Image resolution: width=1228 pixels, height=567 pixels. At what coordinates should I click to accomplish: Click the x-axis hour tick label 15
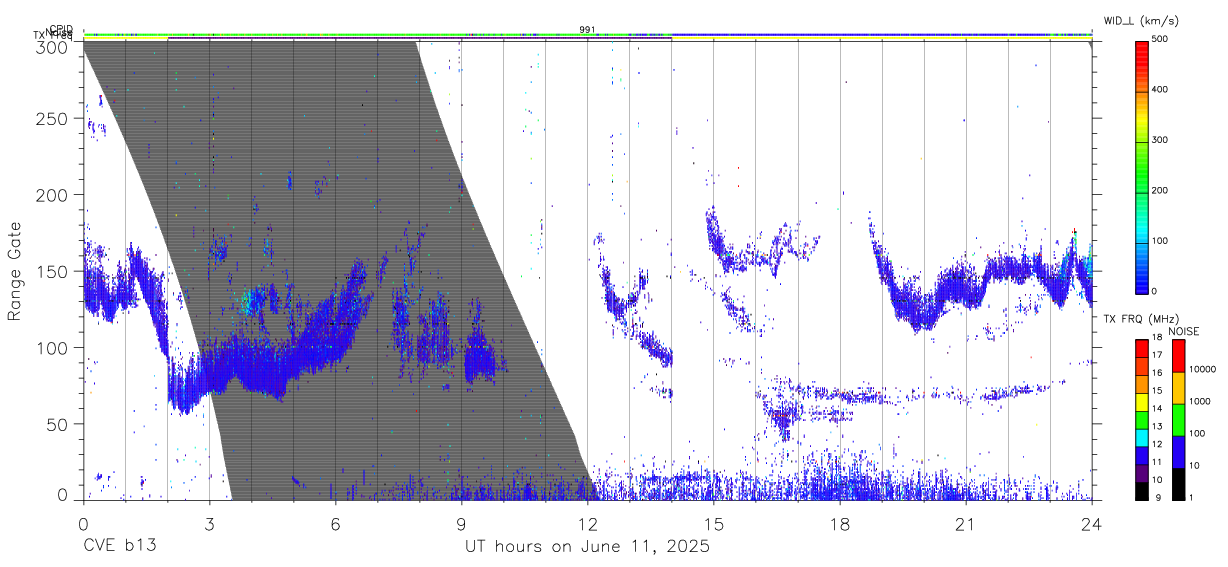tap(713, 523)
